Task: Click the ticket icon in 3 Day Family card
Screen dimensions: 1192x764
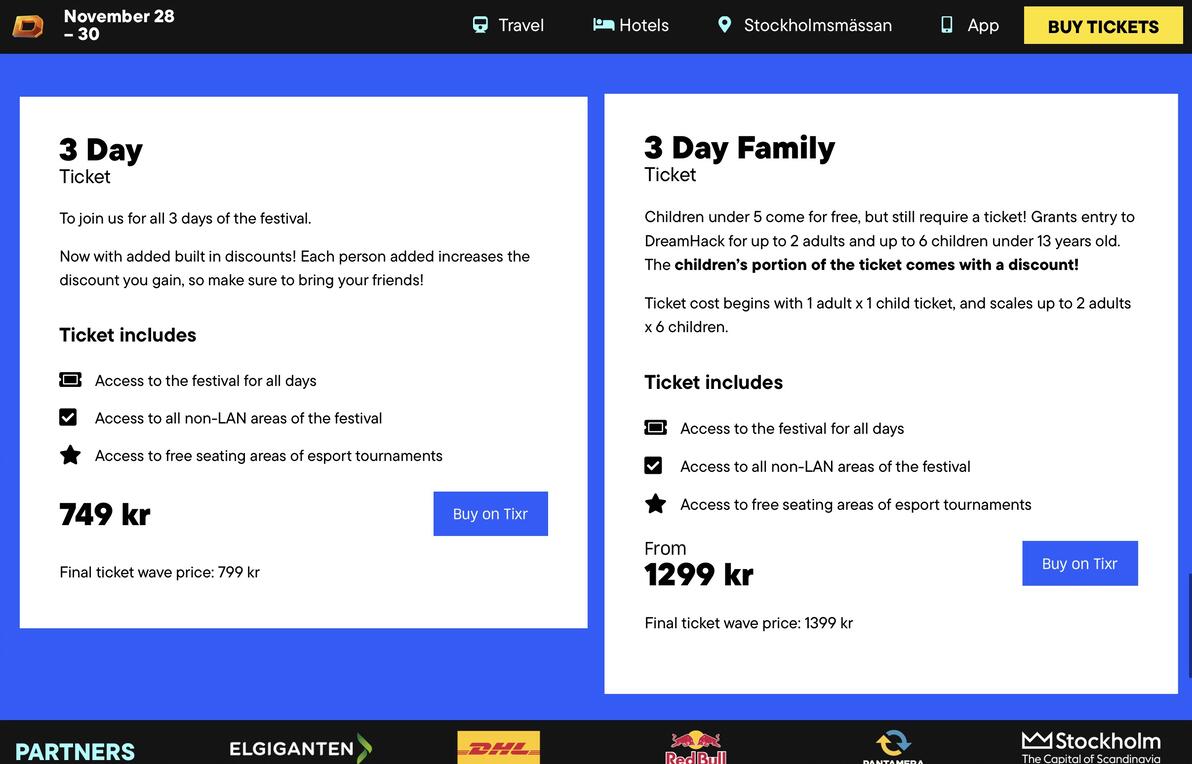Action: pyautogui.click(x=655, y=427)
